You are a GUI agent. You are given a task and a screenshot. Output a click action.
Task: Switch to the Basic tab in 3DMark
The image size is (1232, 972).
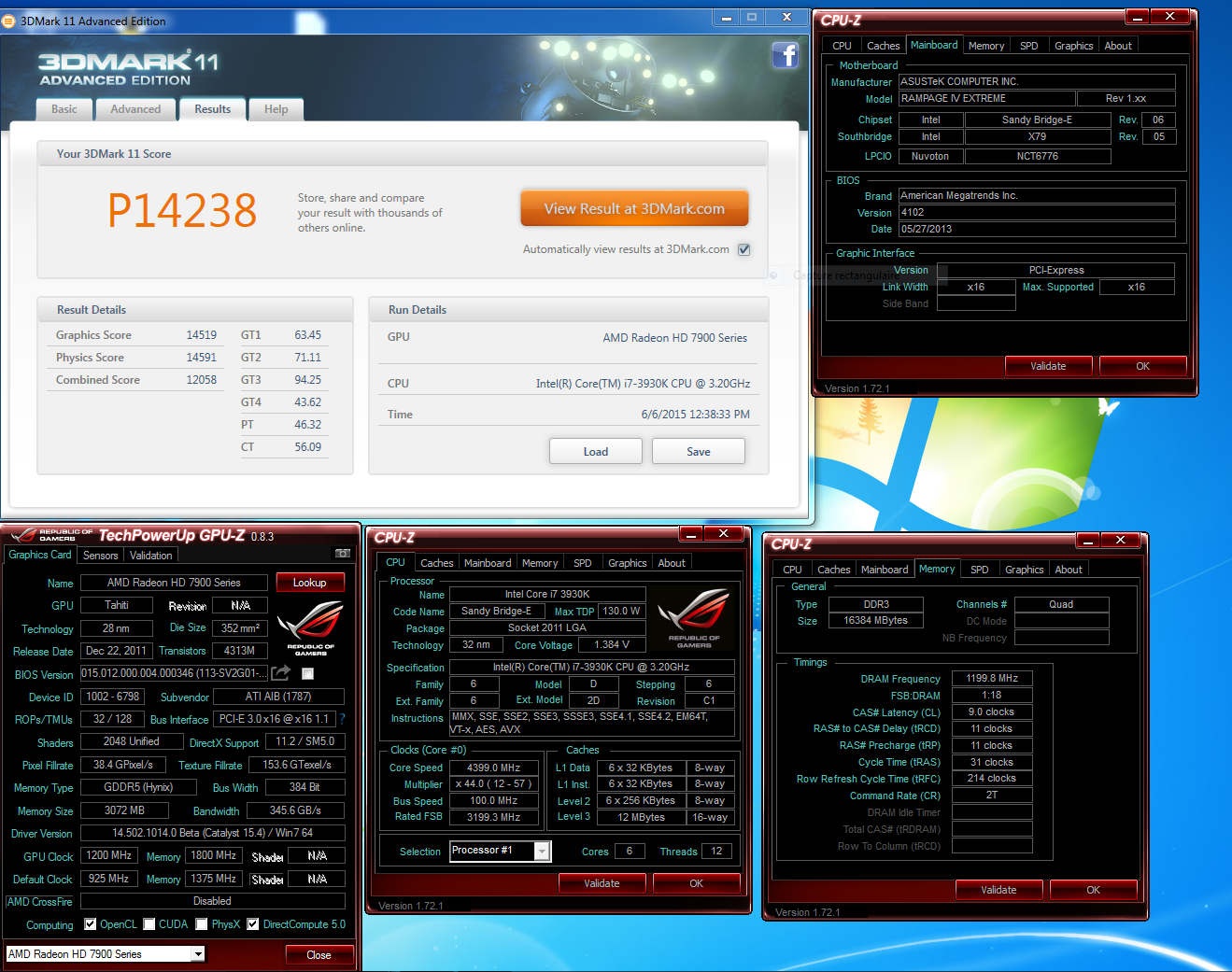coord(64,109)
